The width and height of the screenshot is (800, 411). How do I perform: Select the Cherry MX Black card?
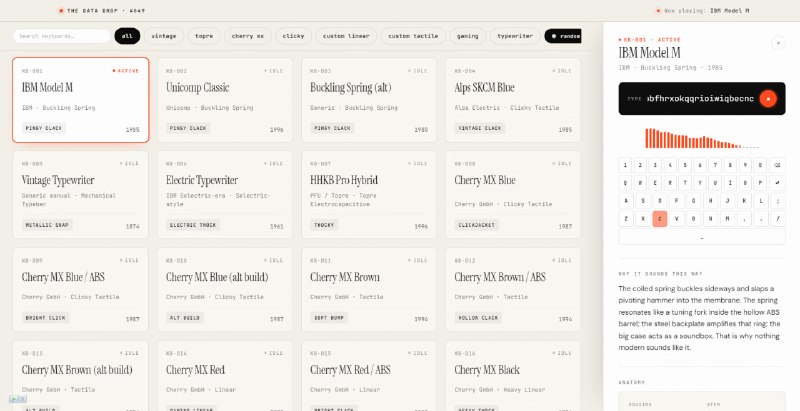click(513, 376)
